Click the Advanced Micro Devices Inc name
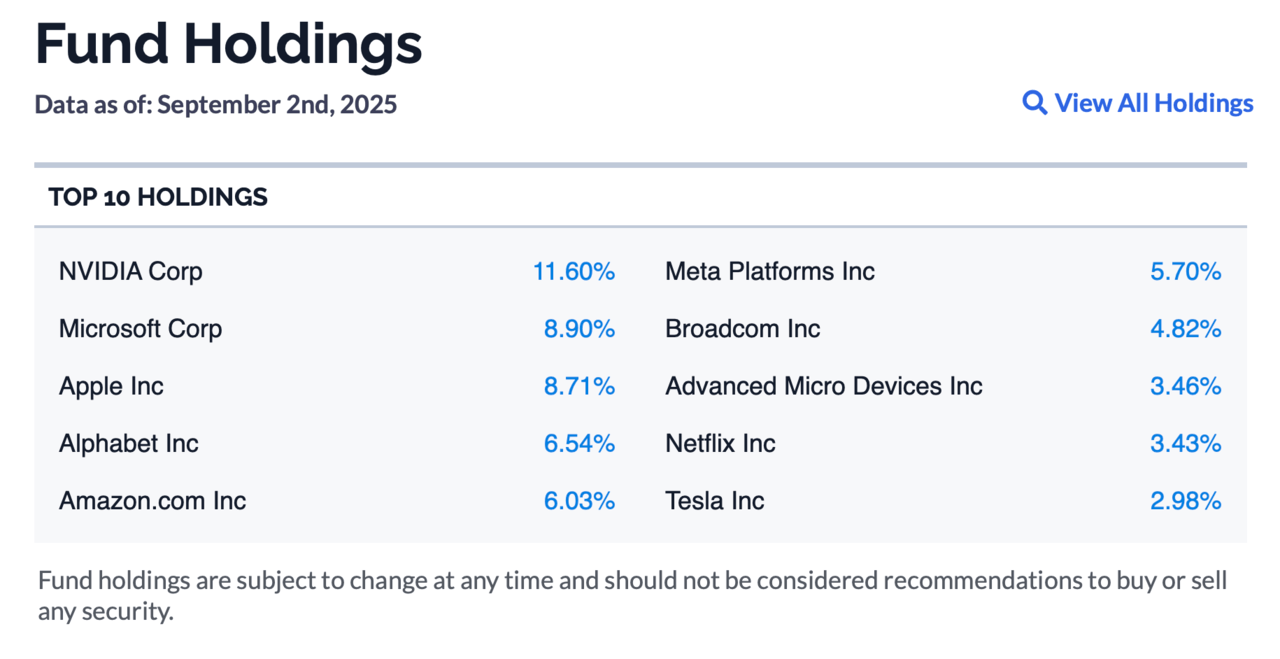Image resolution: width=1280 pixels, height=659 pixels. pyautogui.click(x=824, y=386)
